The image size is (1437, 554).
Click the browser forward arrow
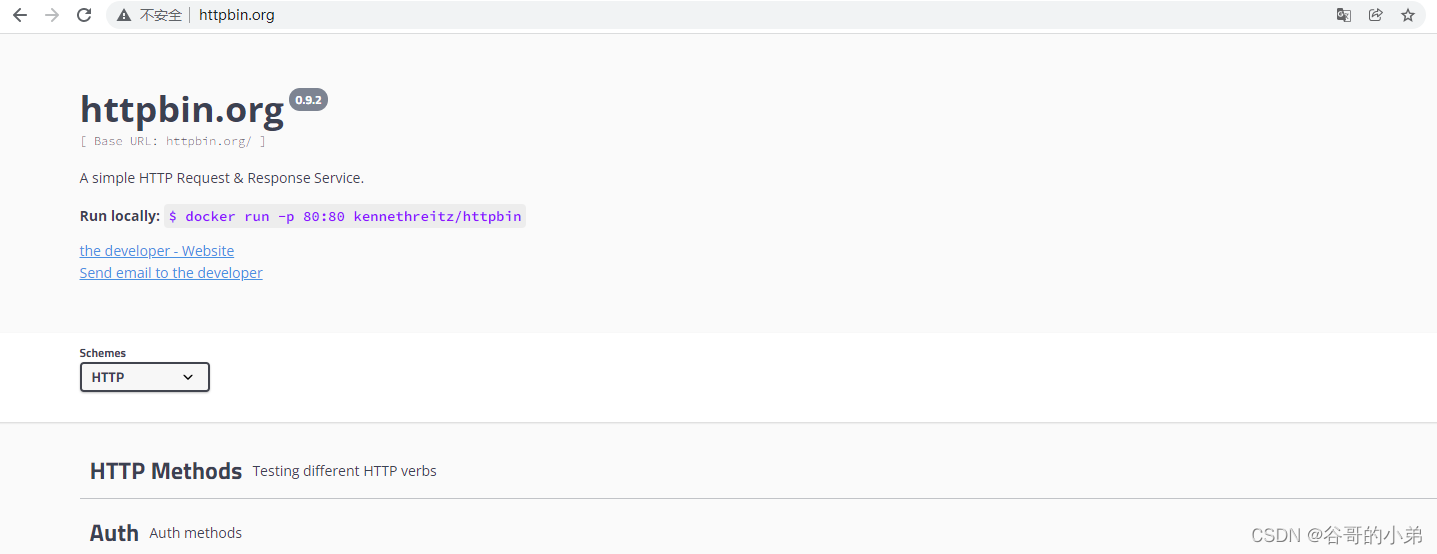coord(52,15)
